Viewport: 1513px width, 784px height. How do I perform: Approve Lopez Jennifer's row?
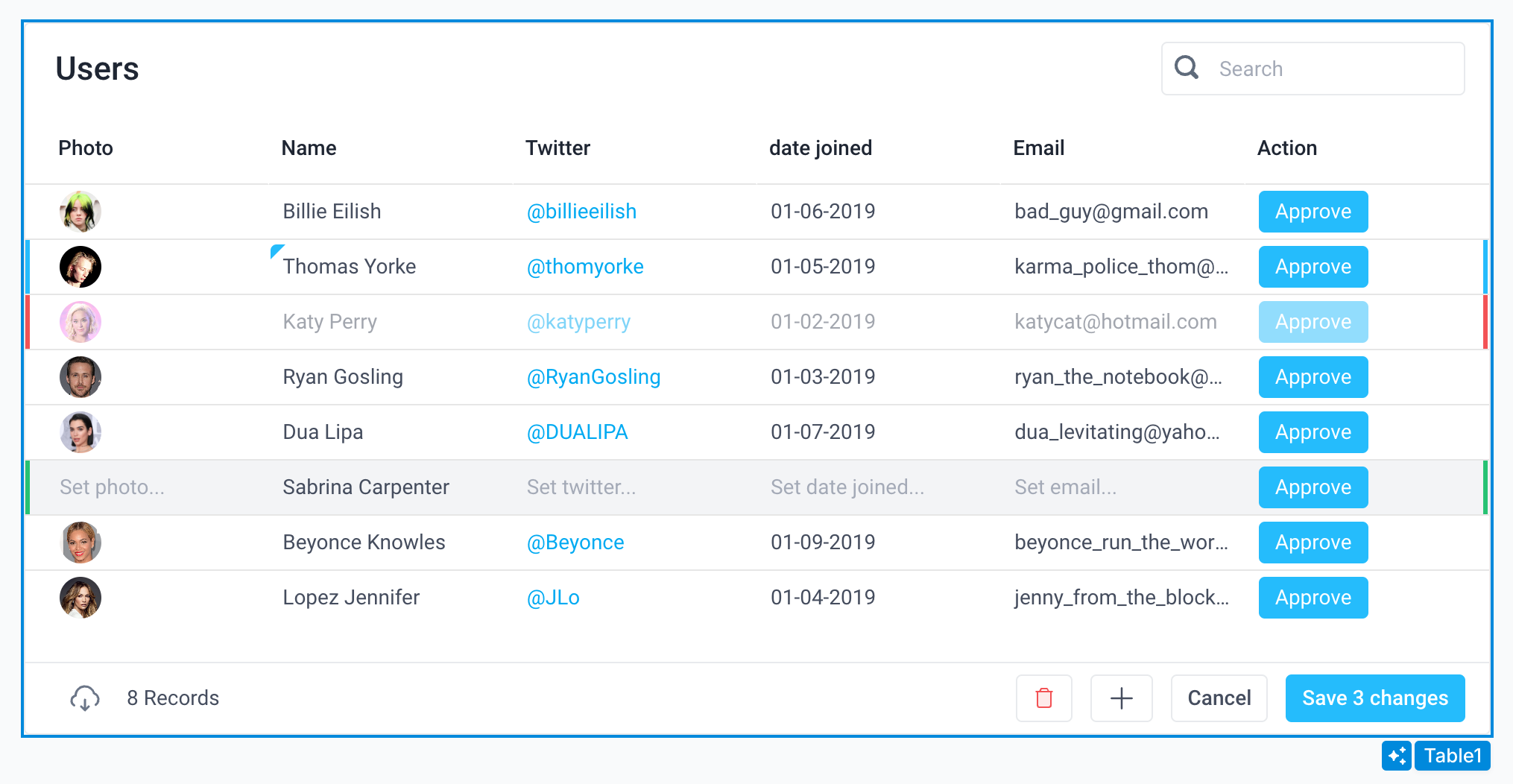click(1313, 598)
